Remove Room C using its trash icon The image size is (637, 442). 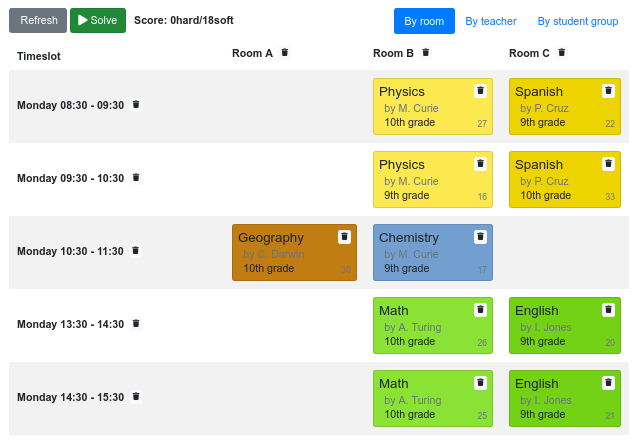pyautogui.click(x=562, y=53)
